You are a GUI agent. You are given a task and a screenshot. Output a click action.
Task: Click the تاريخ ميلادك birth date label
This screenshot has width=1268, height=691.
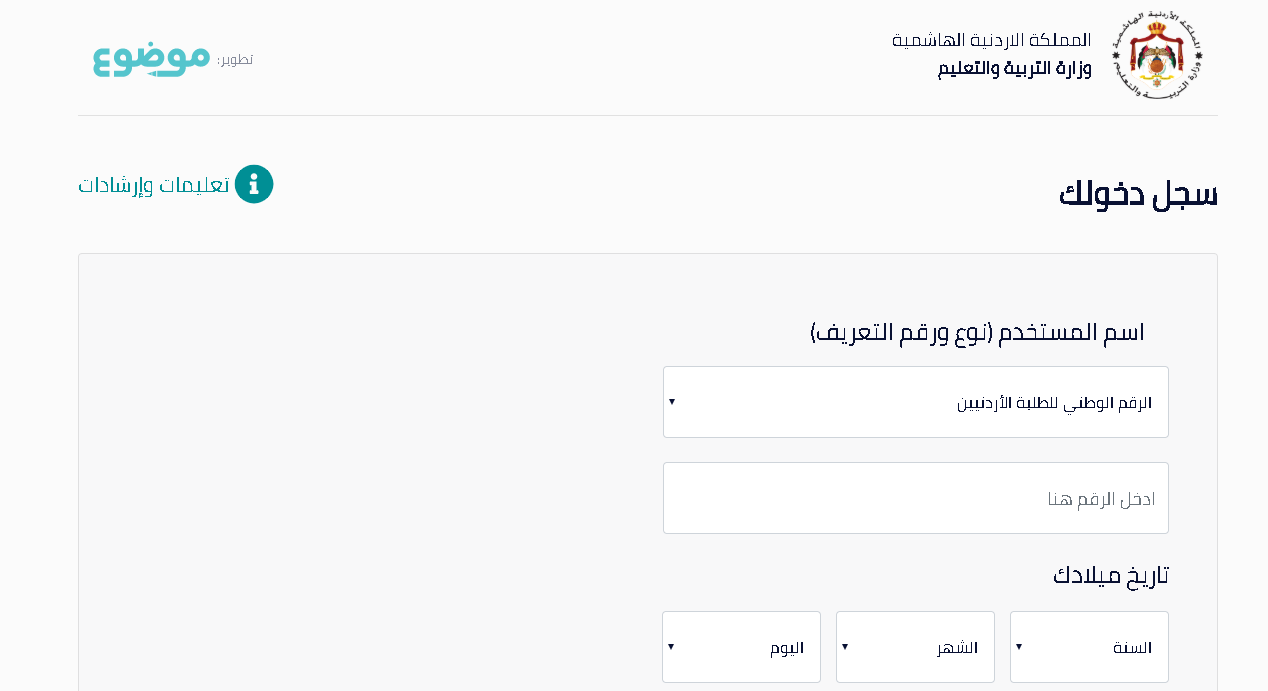[x=1111, y=576]
